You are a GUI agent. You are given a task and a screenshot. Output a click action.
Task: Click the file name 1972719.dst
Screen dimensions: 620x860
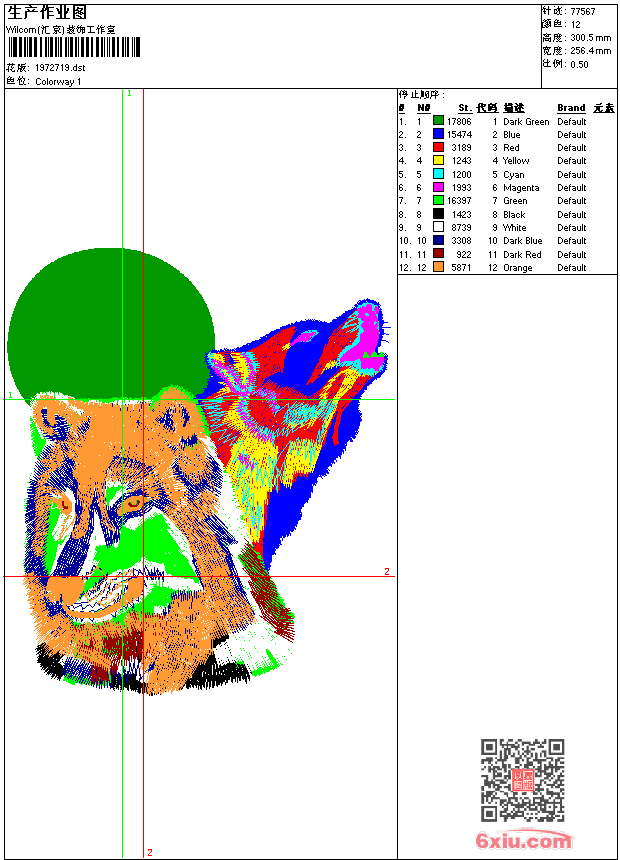coord(60,68)
